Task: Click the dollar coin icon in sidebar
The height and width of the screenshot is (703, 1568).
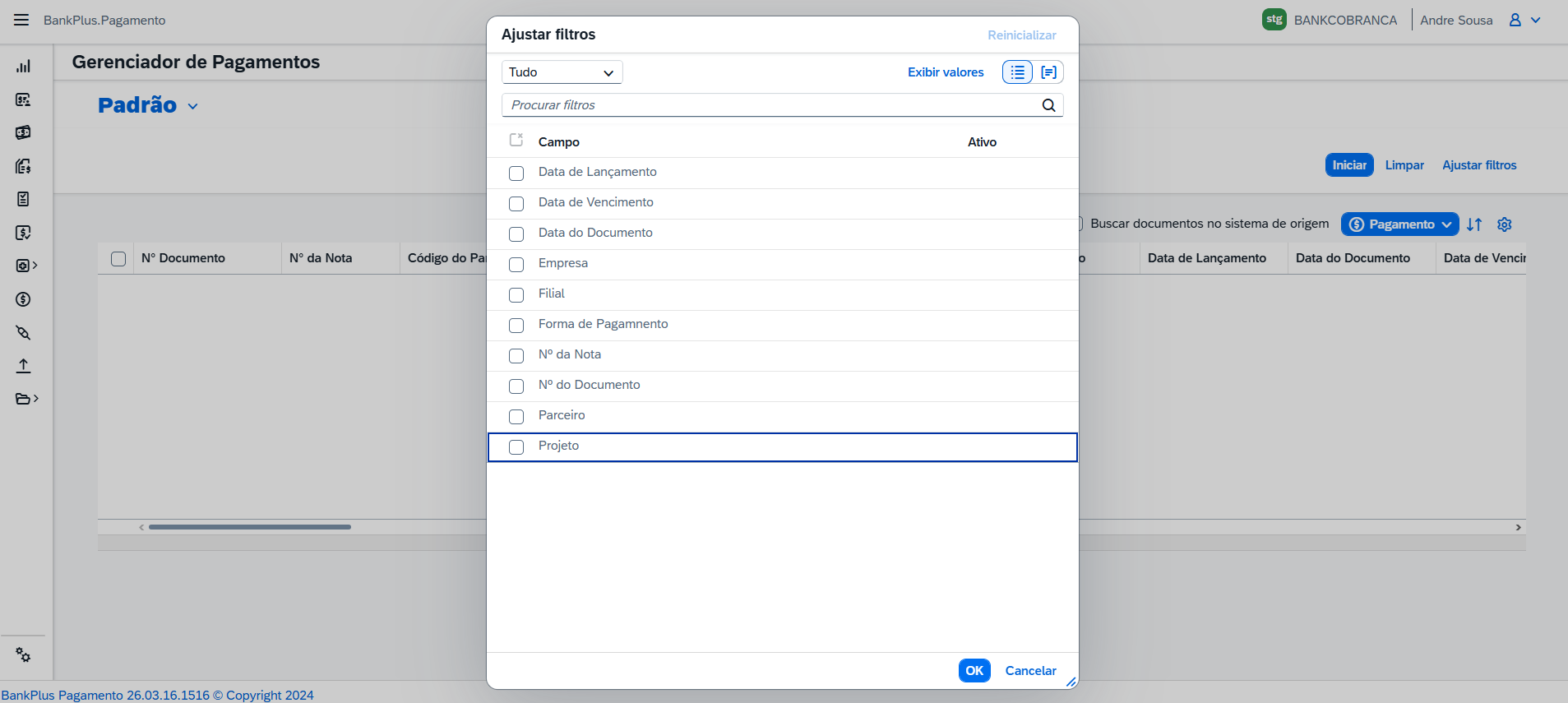Action: point(23,299)
